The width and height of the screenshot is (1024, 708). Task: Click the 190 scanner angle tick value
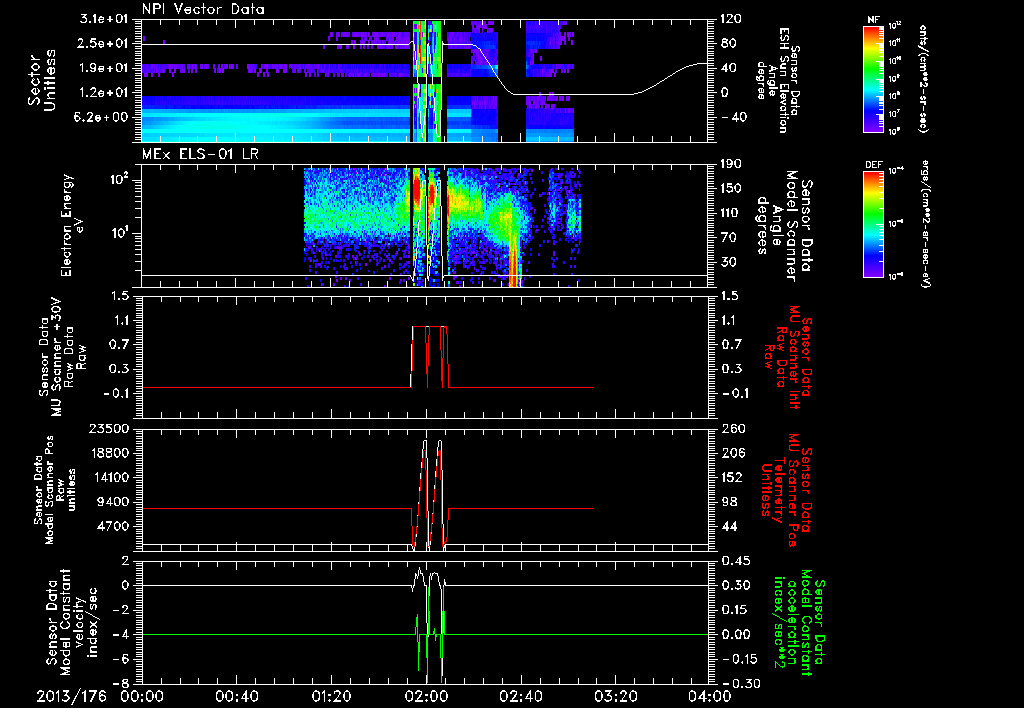pyautogui.click(x=733, y=164)
